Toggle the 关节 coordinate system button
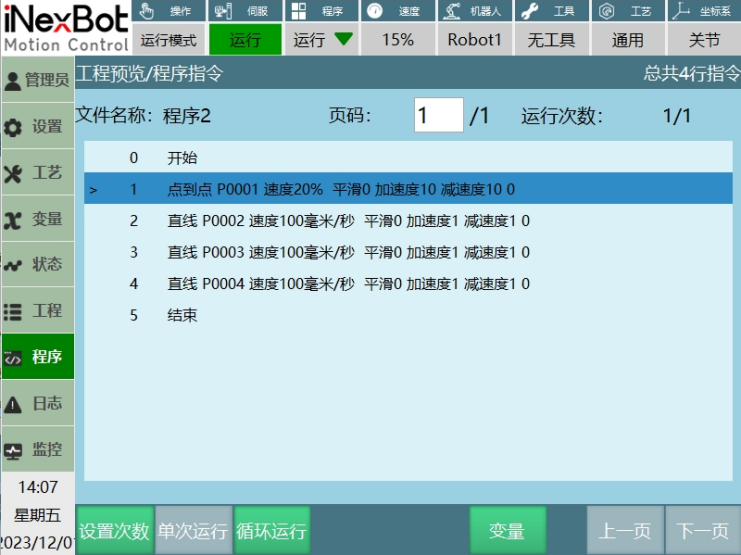Image resolution: width=741 pixels, height=555 pixels. coord(704,40)
